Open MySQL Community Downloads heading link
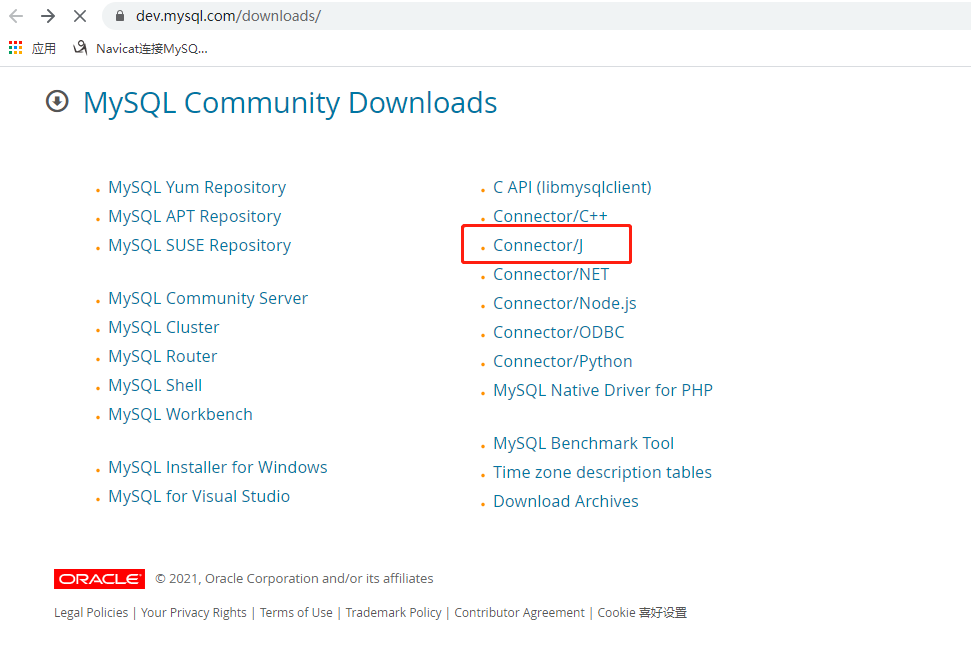Screen dimensions: 971x662 (x=290, y=103)
